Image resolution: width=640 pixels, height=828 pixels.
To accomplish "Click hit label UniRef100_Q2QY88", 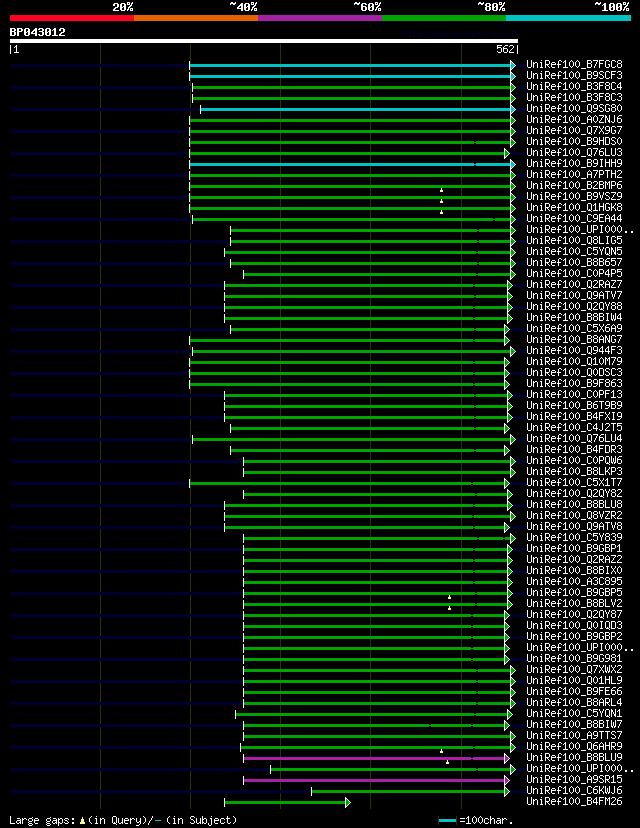I will [574, 306].
